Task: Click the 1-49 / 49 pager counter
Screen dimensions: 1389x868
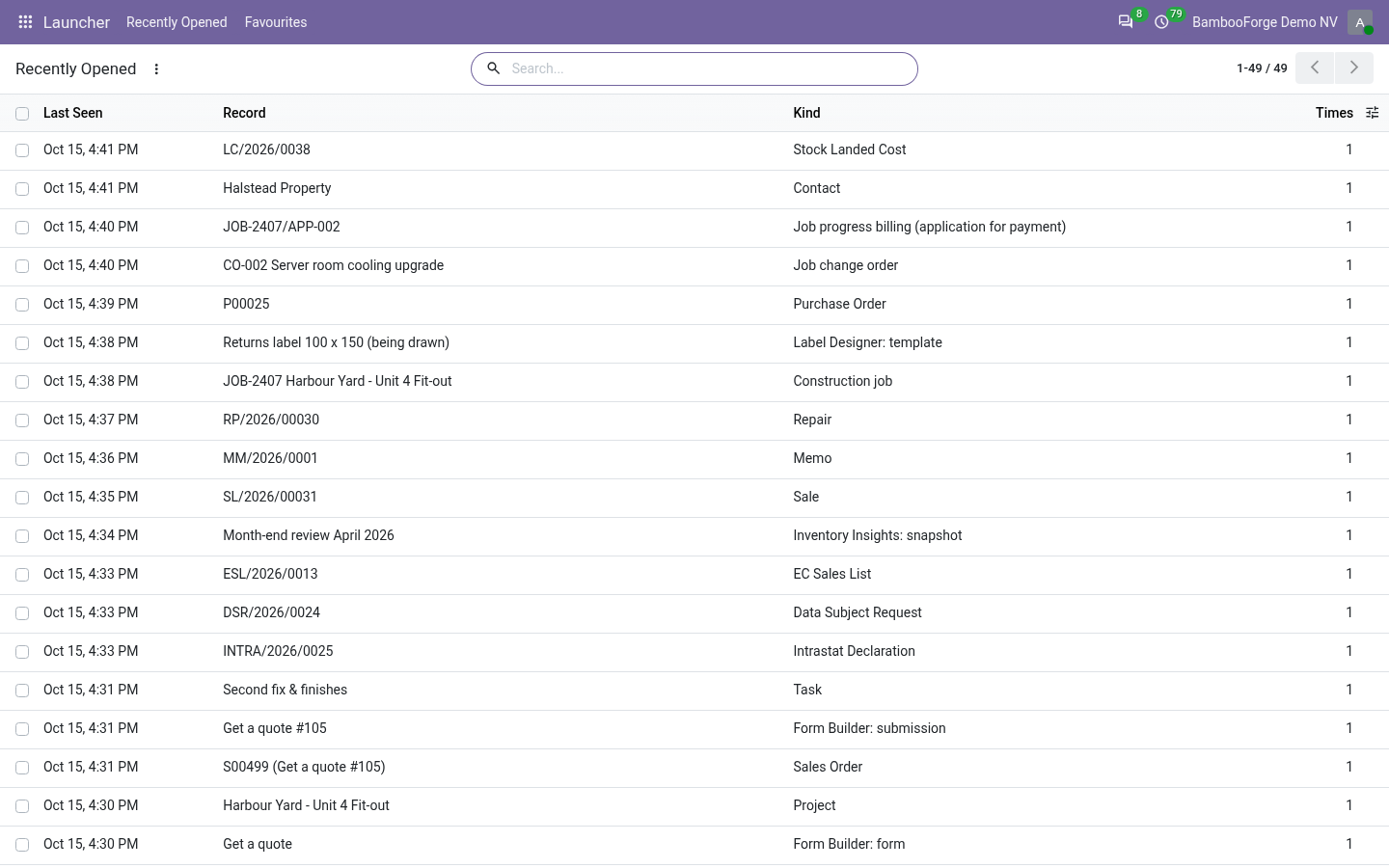Action: tap(1262, 68)
